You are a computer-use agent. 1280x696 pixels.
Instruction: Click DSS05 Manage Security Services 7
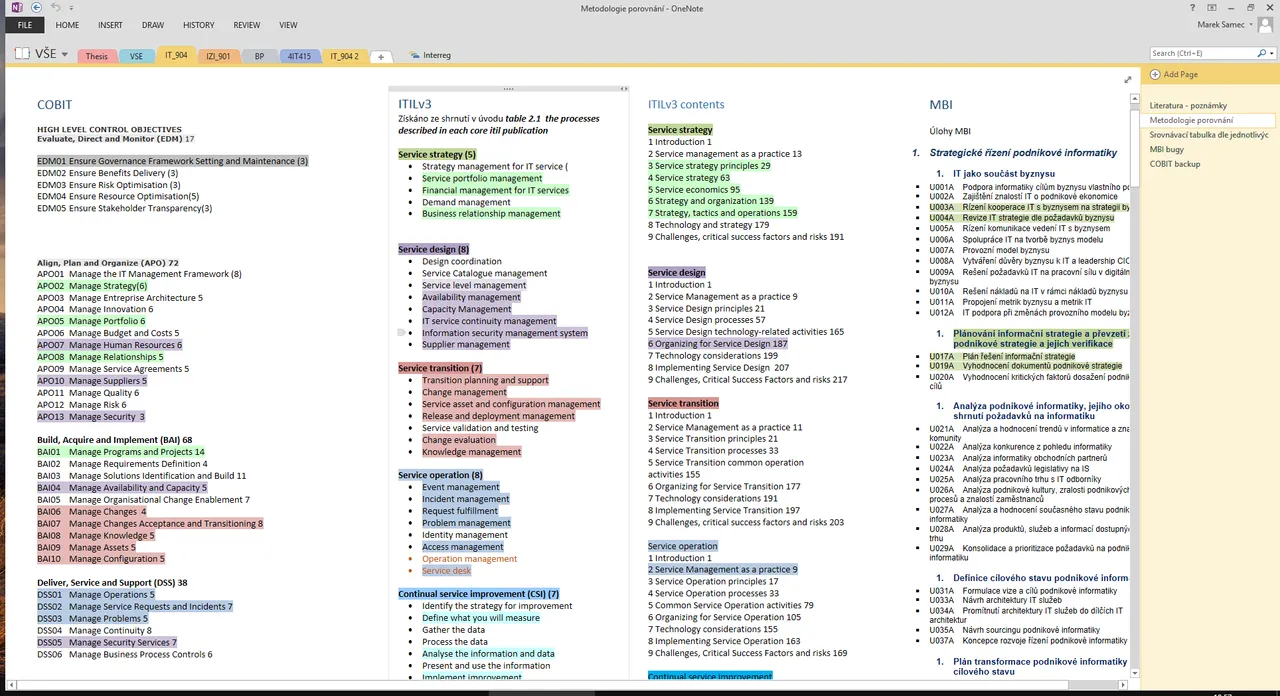click(x=107, y=643)
